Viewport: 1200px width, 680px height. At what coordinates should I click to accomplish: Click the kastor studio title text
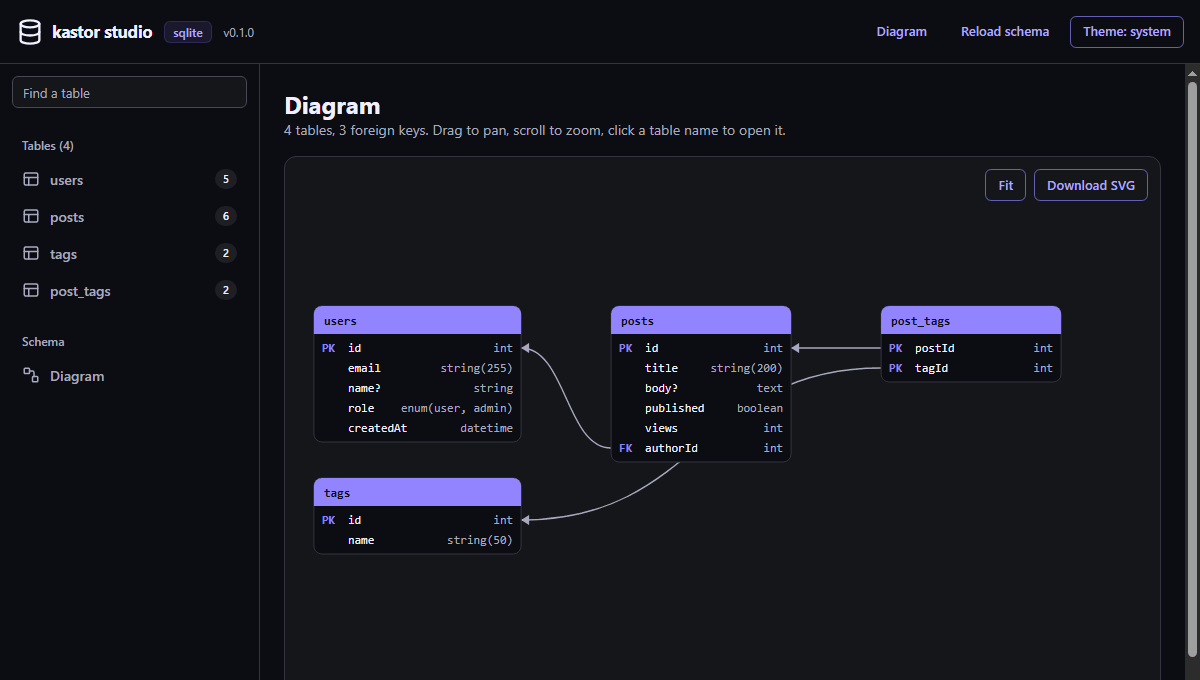click(102, 32)
